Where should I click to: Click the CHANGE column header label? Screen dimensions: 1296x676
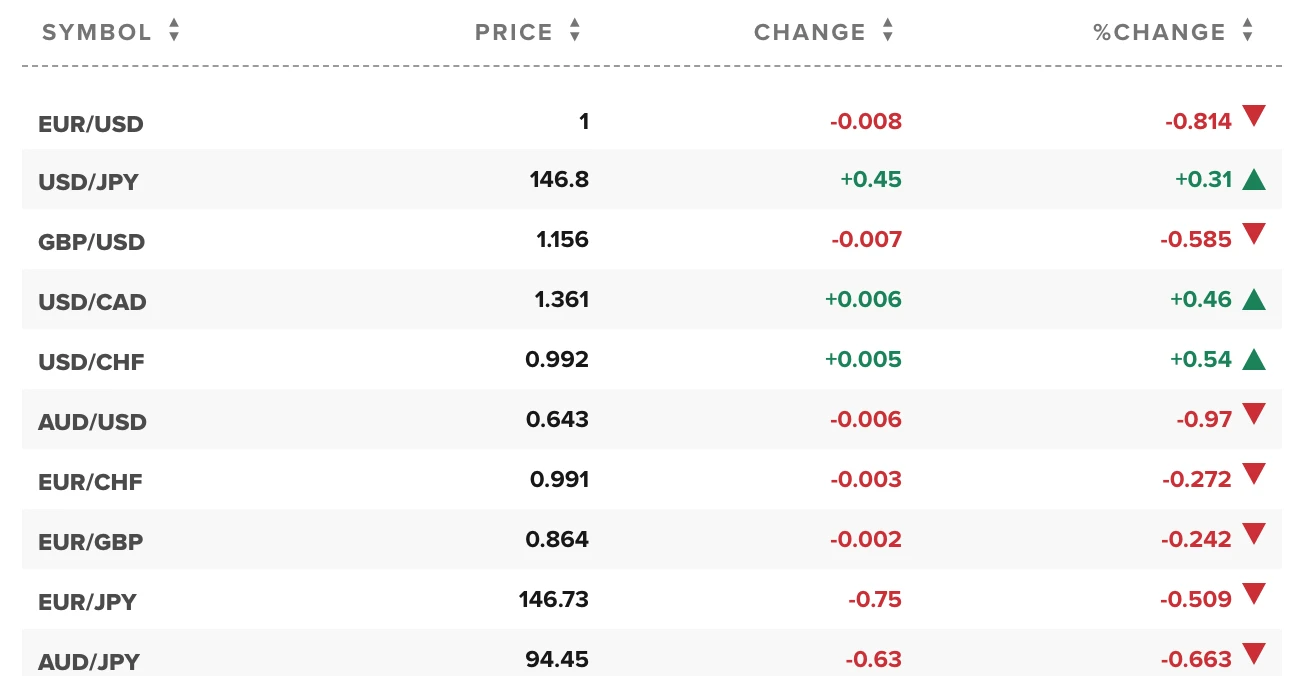[810, 32]
